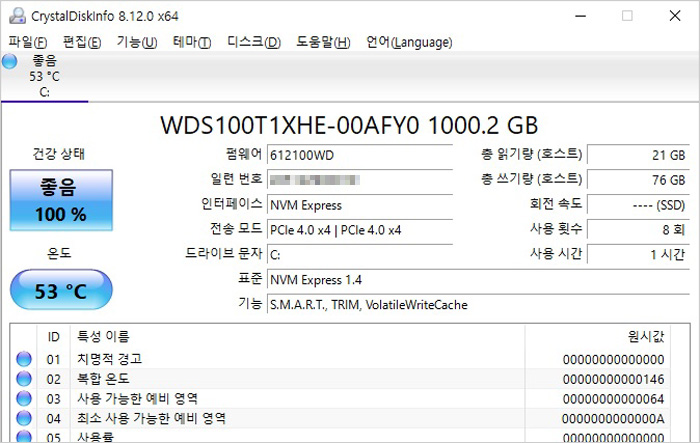The image size is (700, 443).
Task: Click the ID column header
Action: coord(54,337)
